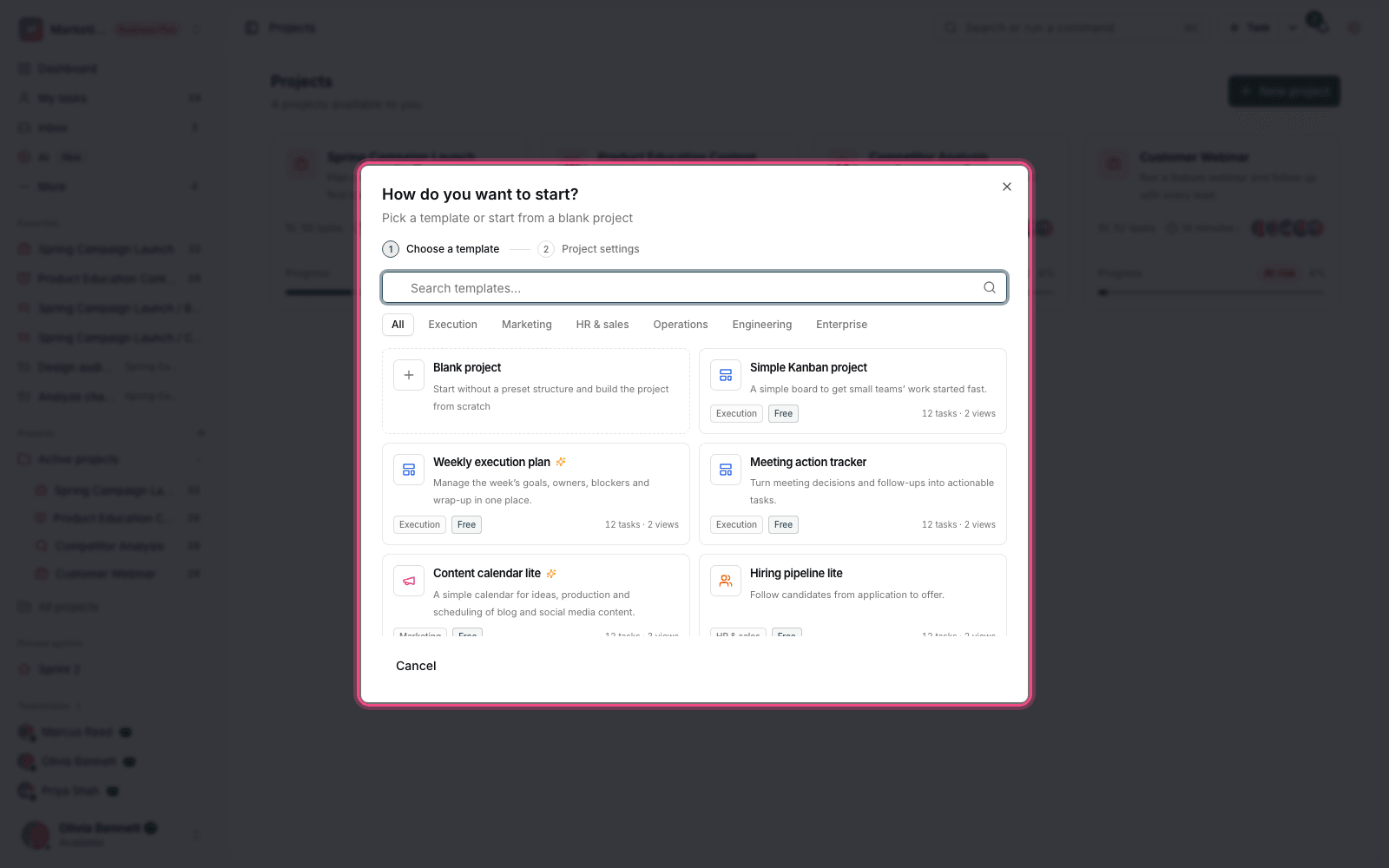The image size is (1389, 868).
Task: Click the people icon on Hiring pipeline lite
Action: tap(726, 581)
